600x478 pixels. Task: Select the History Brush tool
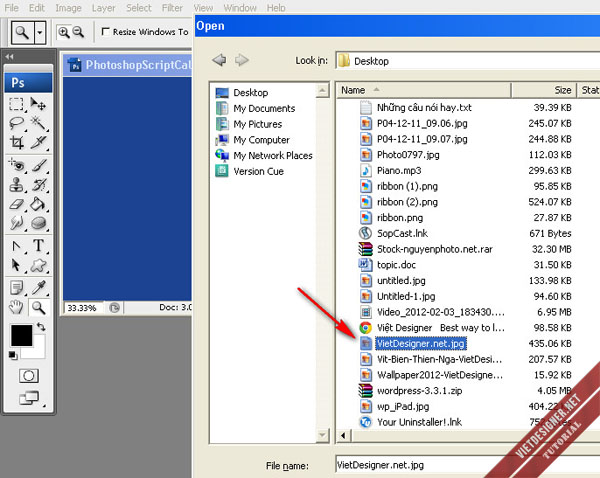pyautogui.click(x=39, y=185)
